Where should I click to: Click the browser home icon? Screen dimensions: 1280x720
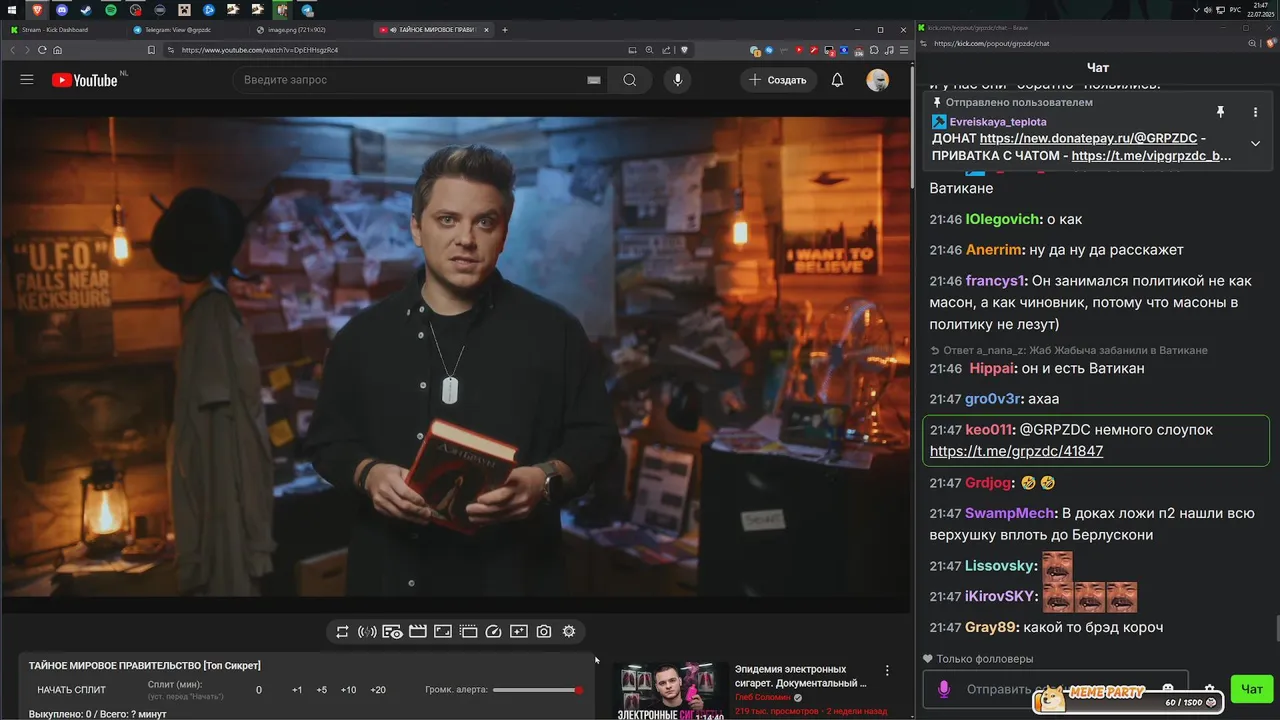click(58, 50)
